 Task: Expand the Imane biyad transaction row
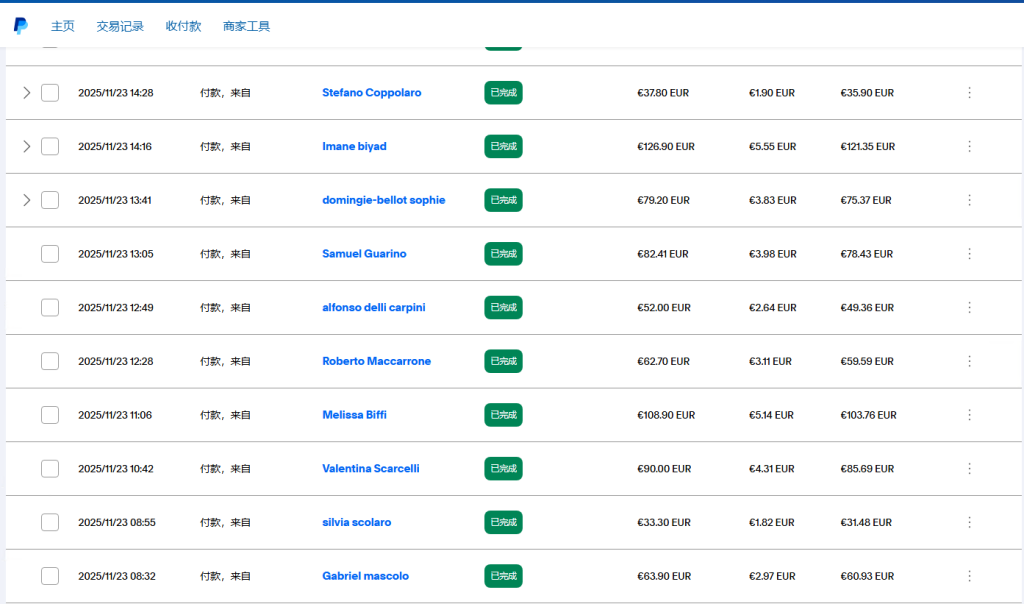[27, 146]
